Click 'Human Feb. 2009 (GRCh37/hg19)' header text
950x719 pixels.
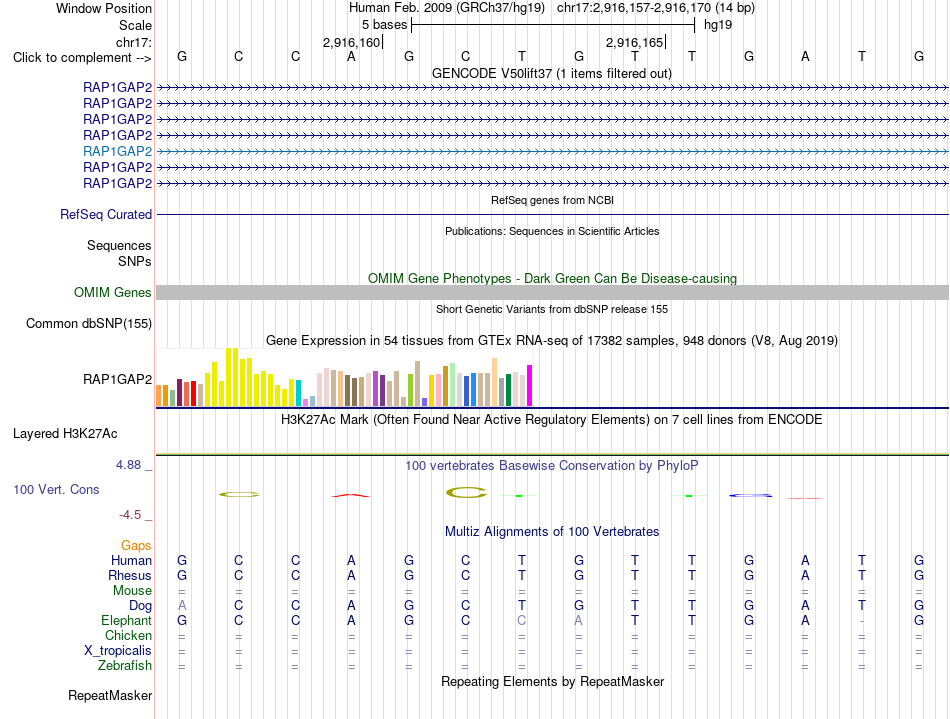coord(447,8)
